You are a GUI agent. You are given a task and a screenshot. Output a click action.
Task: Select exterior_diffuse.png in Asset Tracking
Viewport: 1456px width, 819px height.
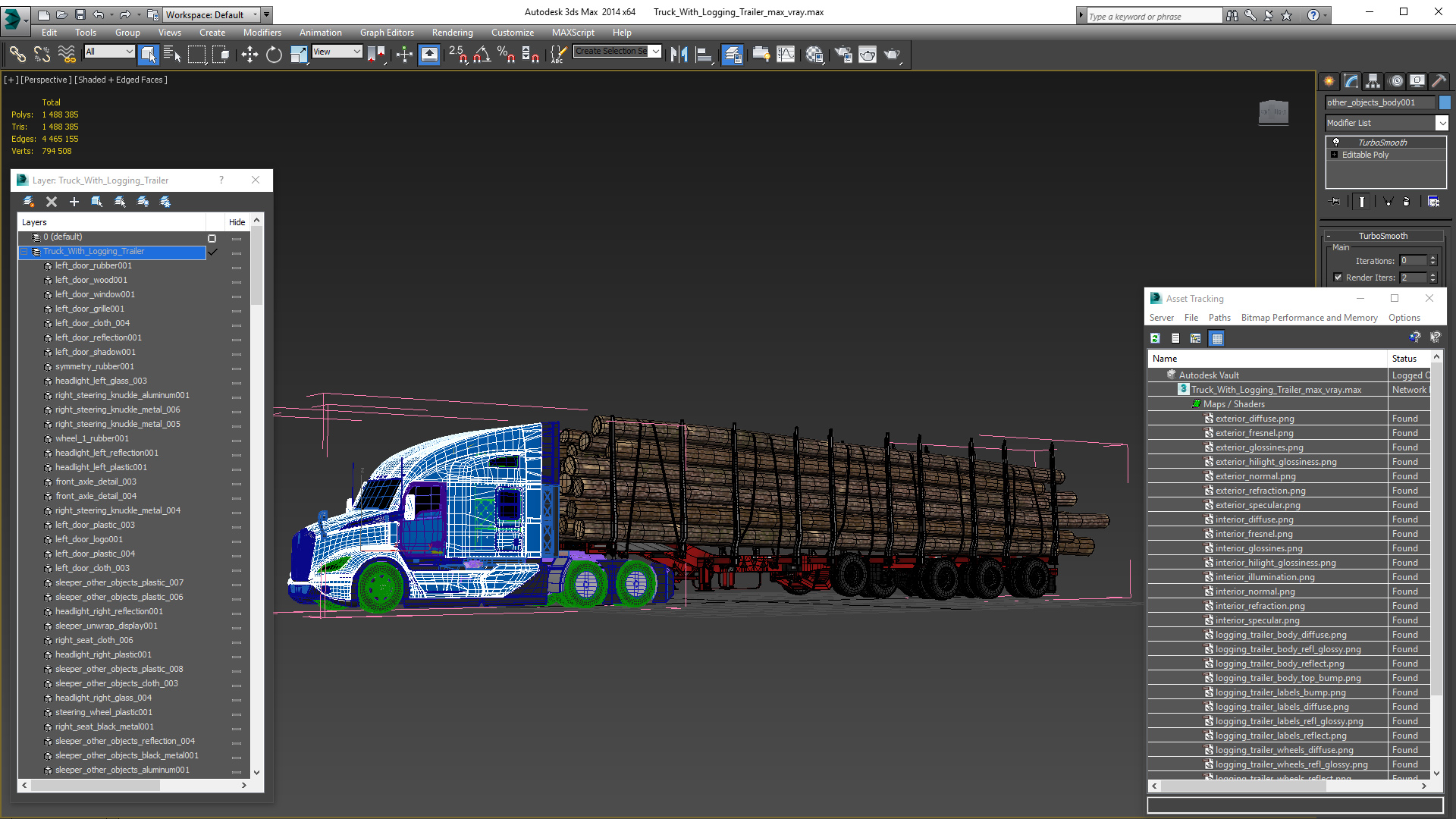tap(1254, 419)
